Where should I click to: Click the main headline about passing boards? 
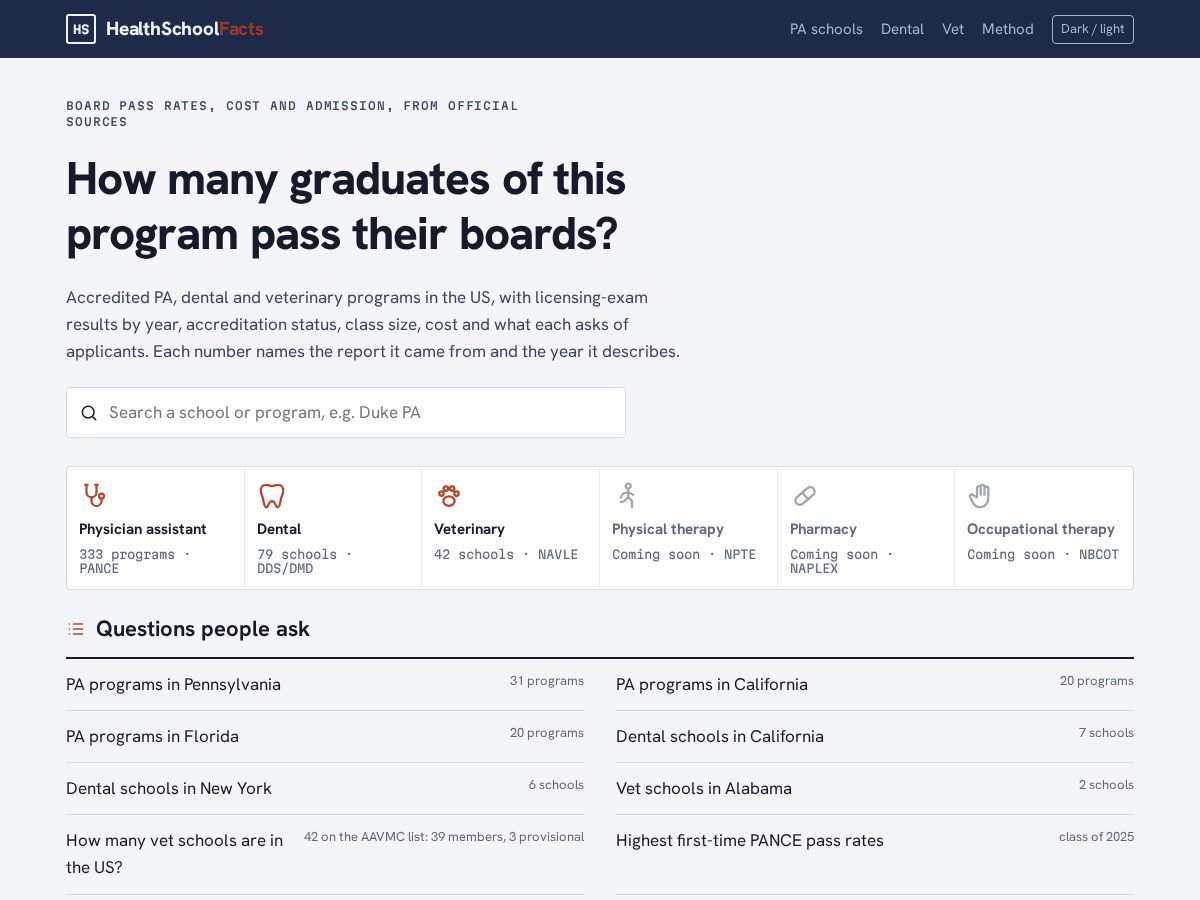click(x=346, y=207)
